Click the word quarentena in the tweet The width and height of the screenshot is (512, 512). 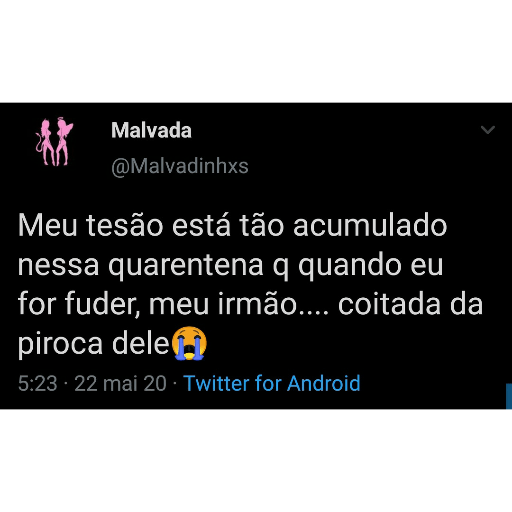point(186,266)
